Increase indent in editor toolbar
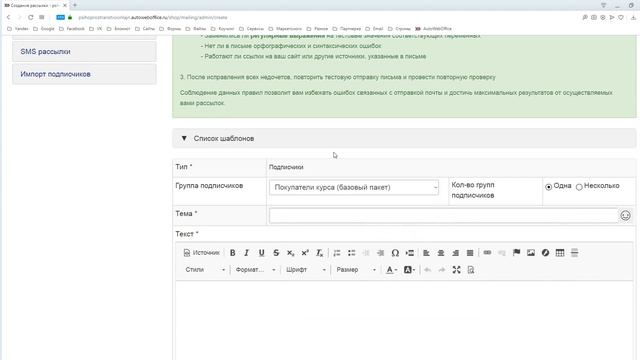Screen dimensions: 640x360 pos(380,253)
